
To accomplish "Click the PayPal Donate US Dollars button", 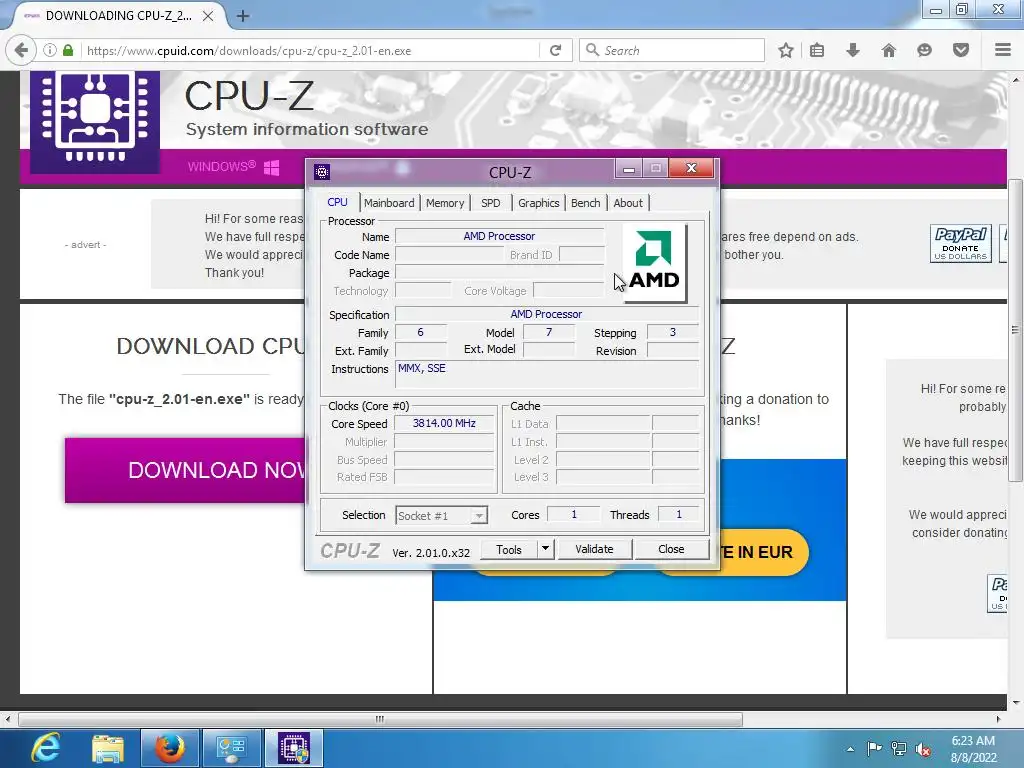I will [x=961, y=244].
